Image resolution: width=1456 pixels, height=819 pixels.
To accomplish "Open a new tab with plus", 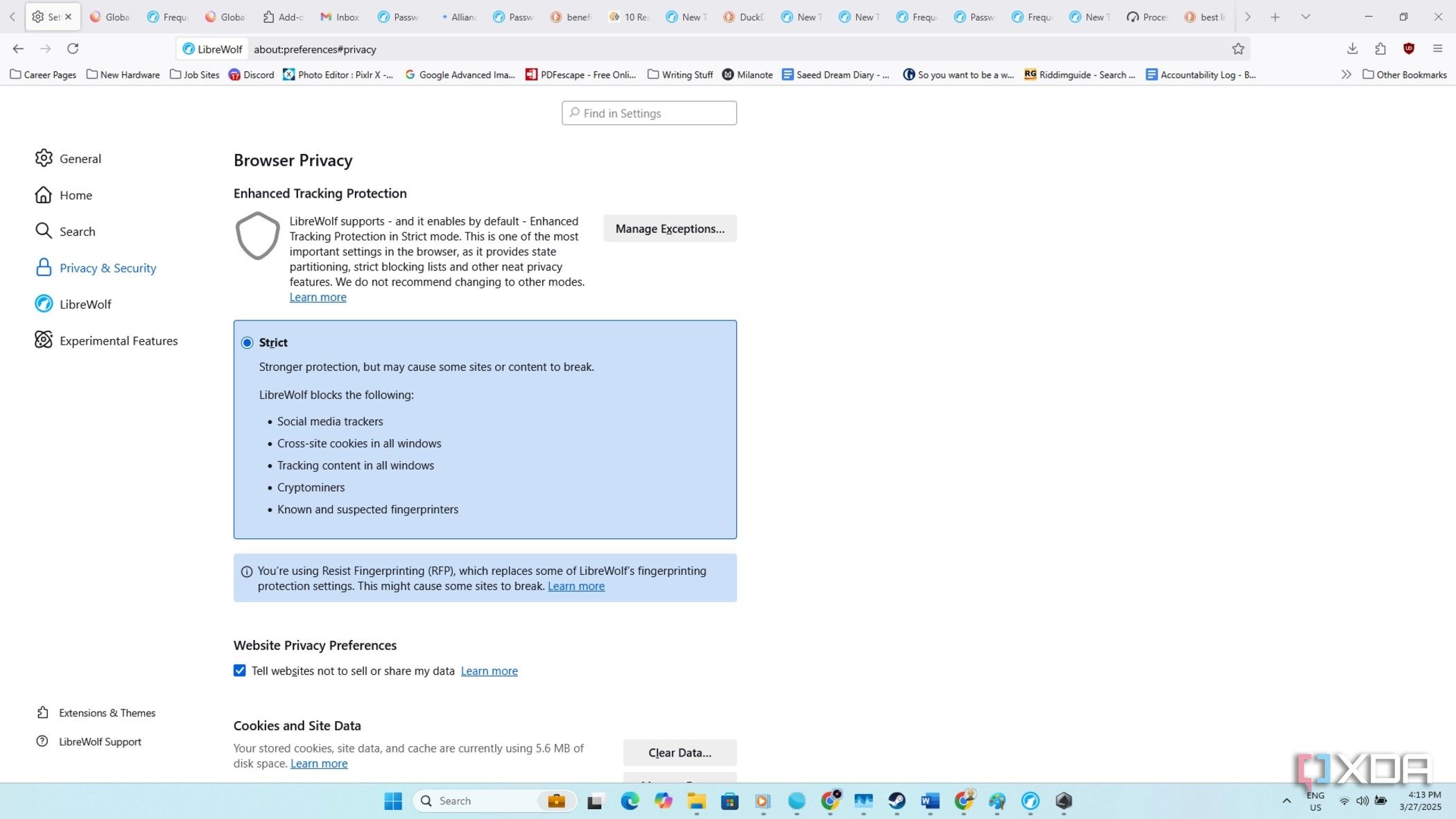I will 1275,17.
